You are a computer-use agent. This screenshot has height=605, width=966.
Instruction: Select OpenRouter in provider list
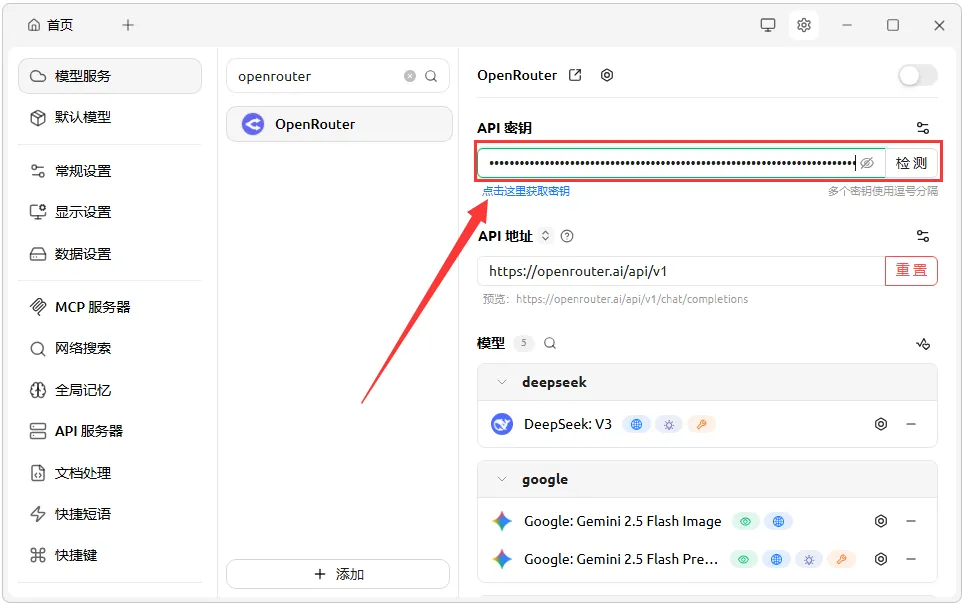coord(339,124)
